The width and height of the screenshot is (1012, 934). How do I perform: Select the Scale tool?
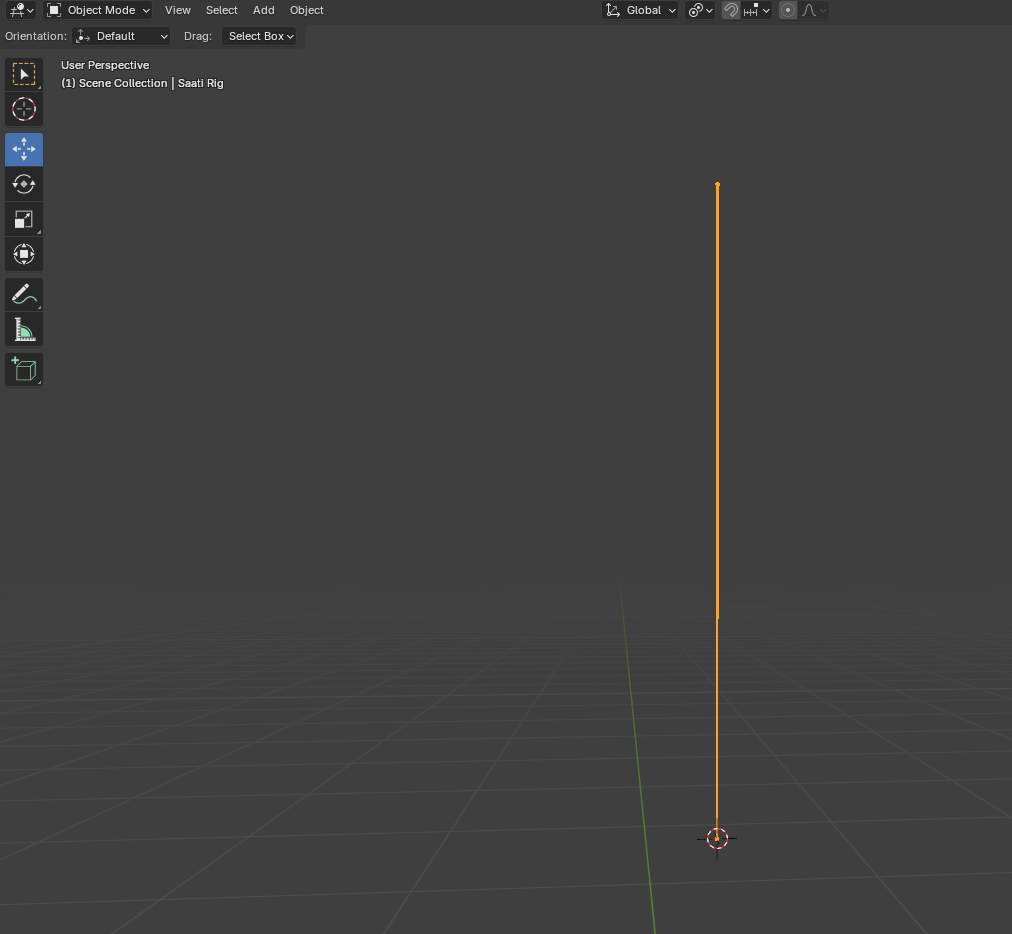(x=24, y=219)
